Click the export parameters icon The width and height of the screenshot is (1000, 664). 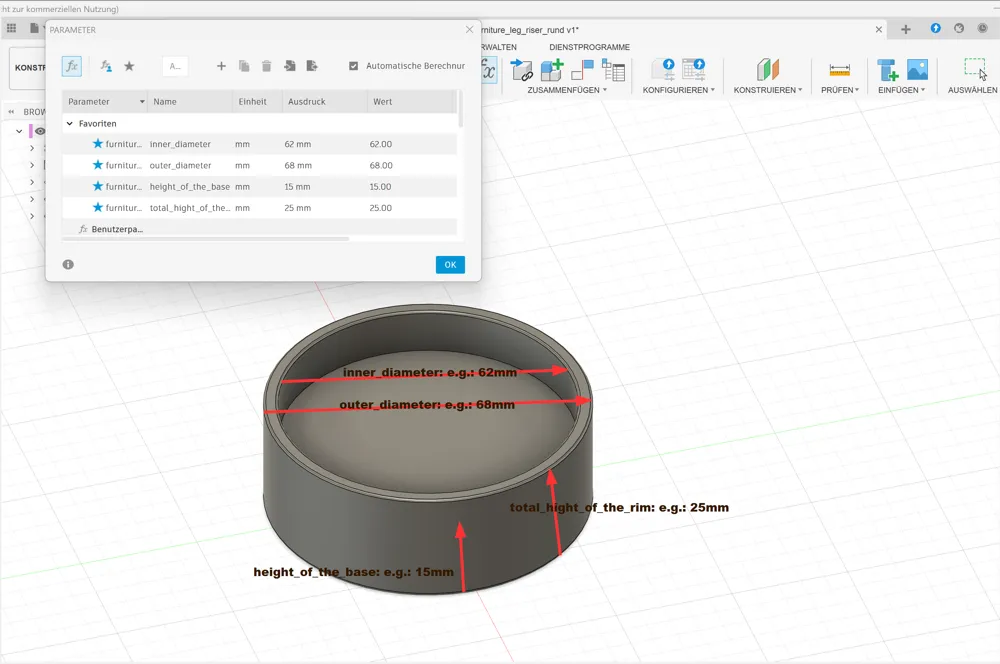tap(312, 66)
